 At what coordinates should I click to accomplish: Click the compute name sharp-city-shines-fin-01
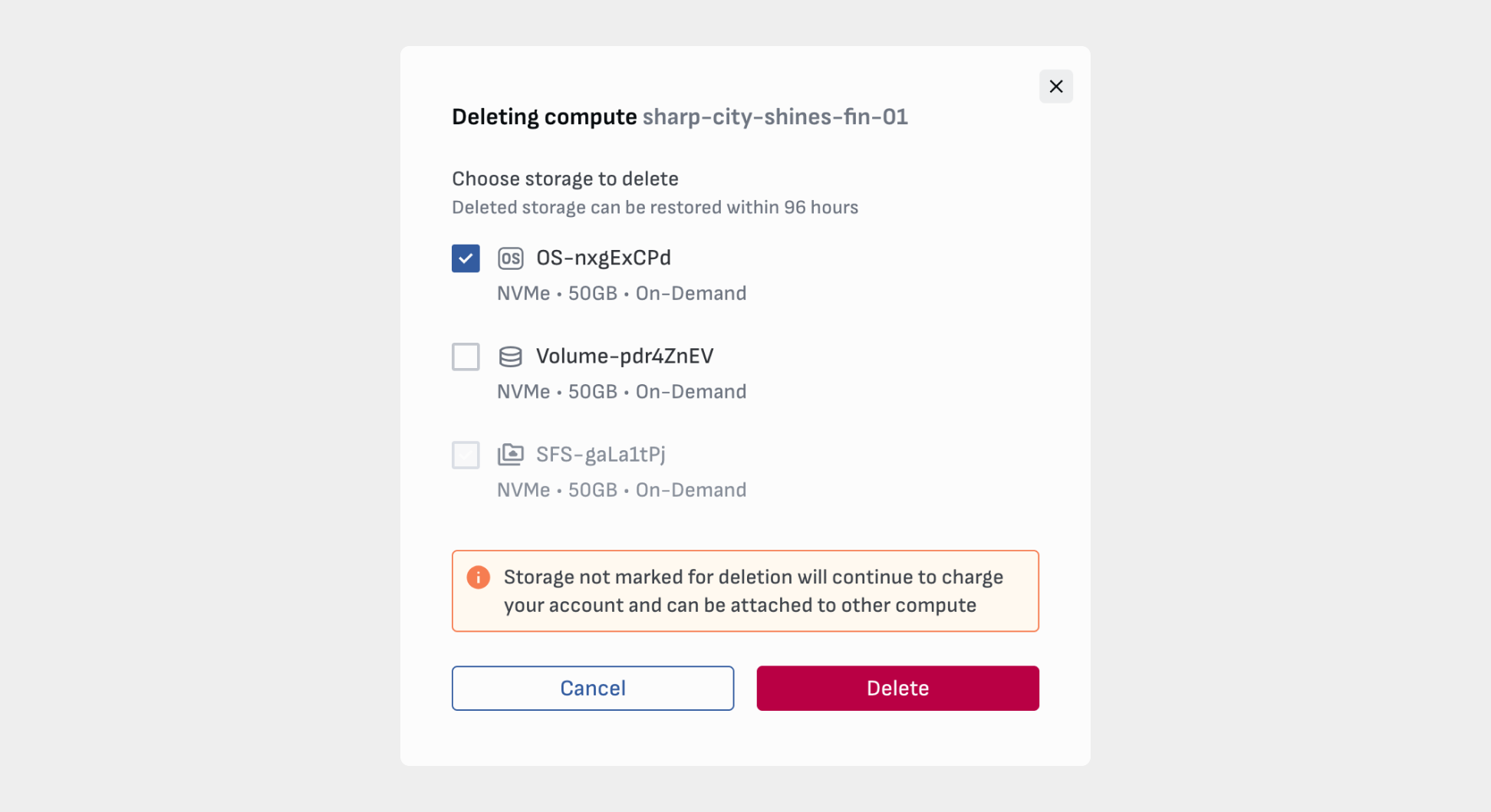(x=775, y=117)
